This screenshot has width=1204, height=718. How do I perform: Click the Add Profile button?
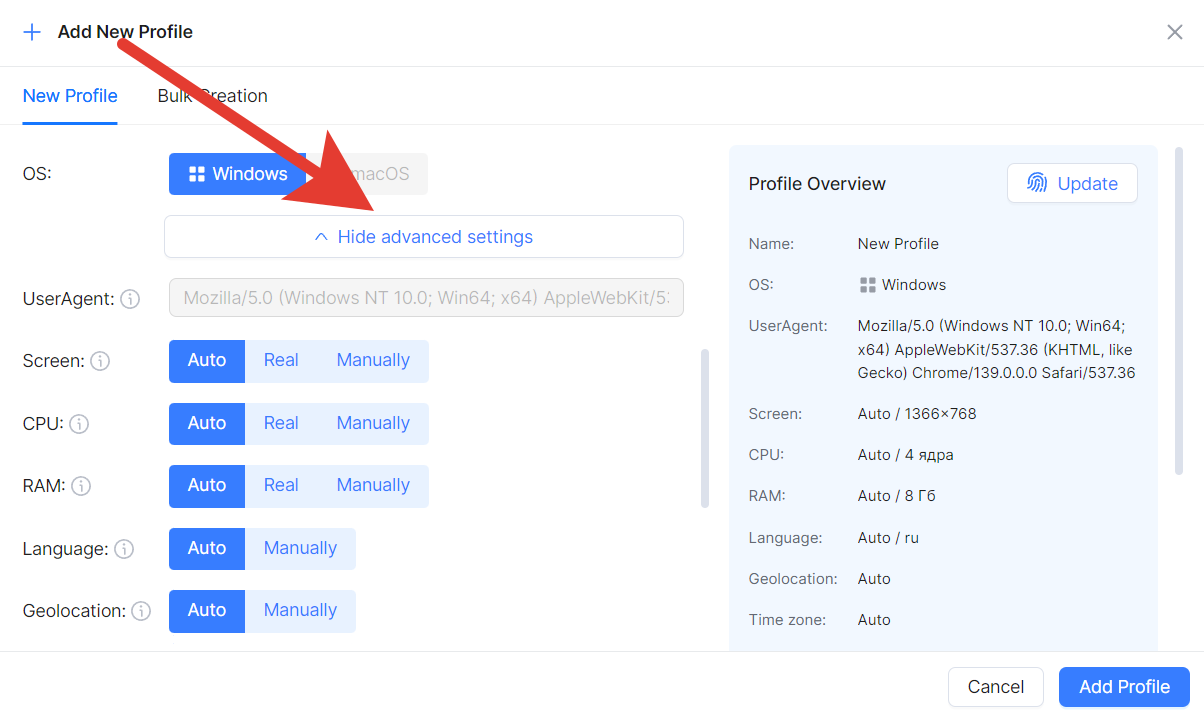(x=1123, y=687)
